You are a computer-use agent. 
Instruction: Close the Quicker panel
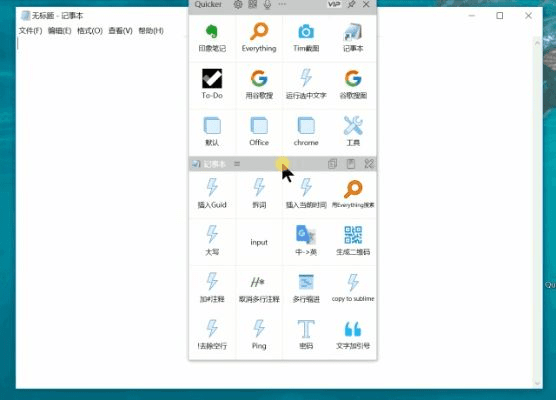pyautogui.click(x=366, y=4)
